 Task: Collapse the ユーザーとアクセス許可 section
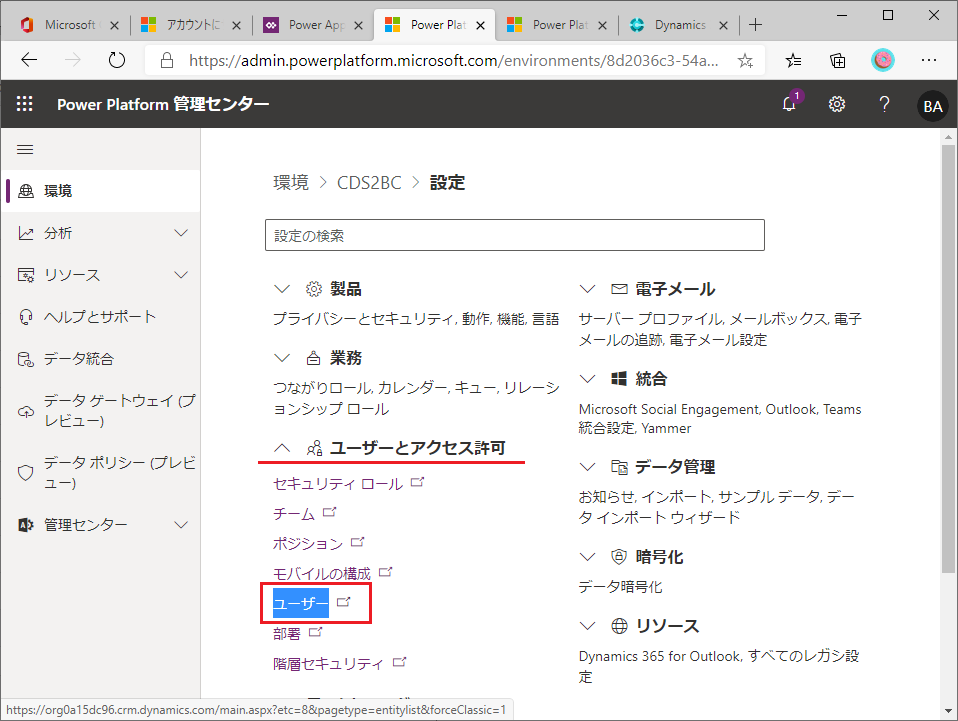[282, 448]
